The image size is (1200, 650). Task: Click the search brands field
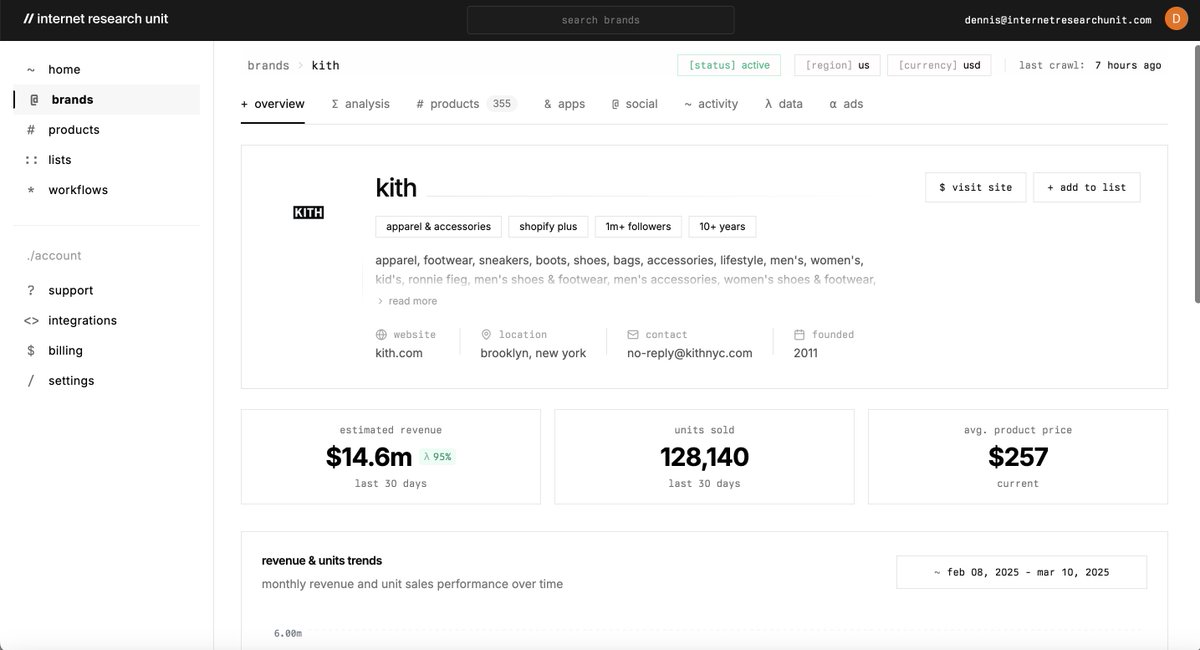coord(600,20)
